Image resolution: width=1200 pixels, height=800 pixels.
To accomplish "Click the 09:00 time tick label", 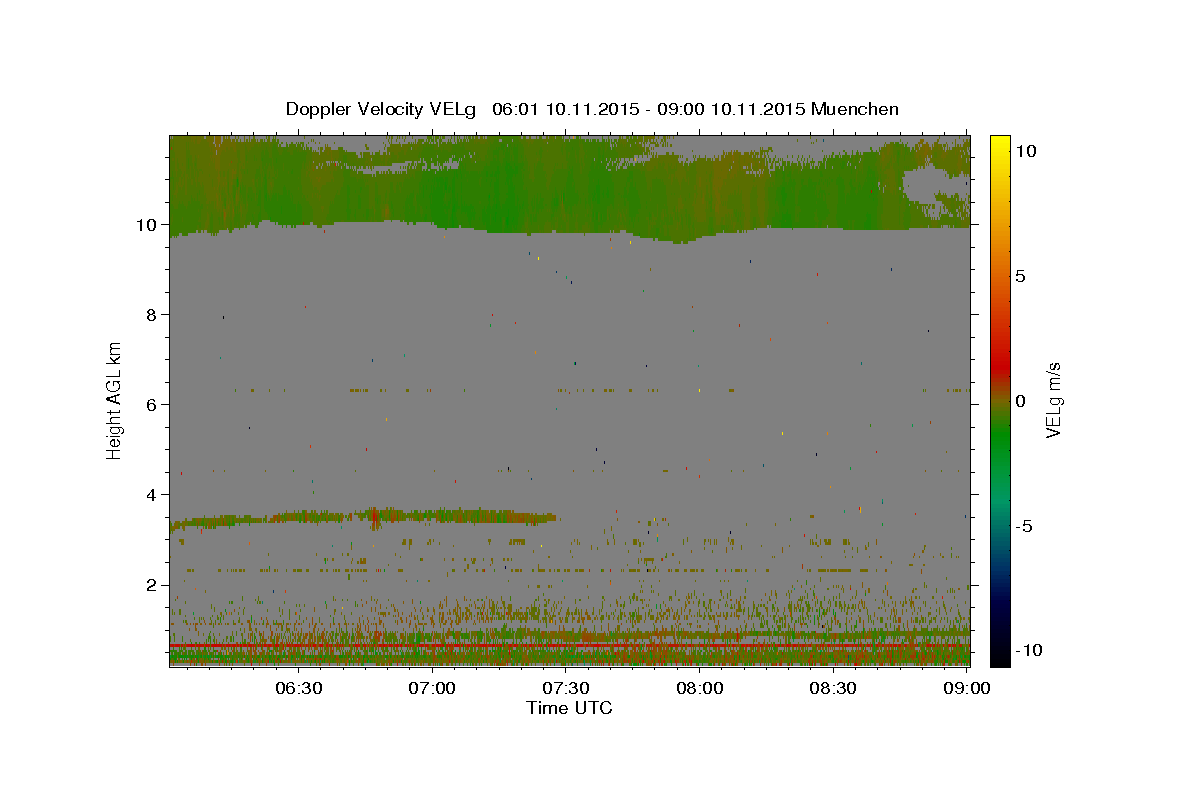I will coord(965,688).
